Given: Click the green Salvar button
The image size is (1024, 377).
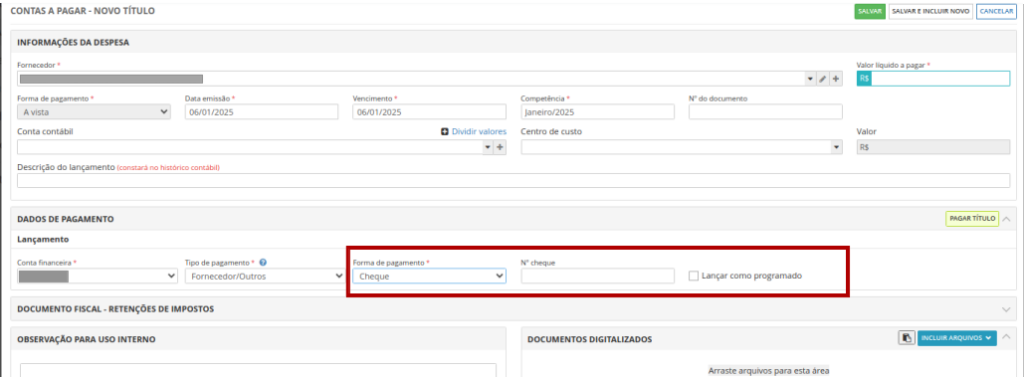Looking at the screenshot, I should 869,12.
